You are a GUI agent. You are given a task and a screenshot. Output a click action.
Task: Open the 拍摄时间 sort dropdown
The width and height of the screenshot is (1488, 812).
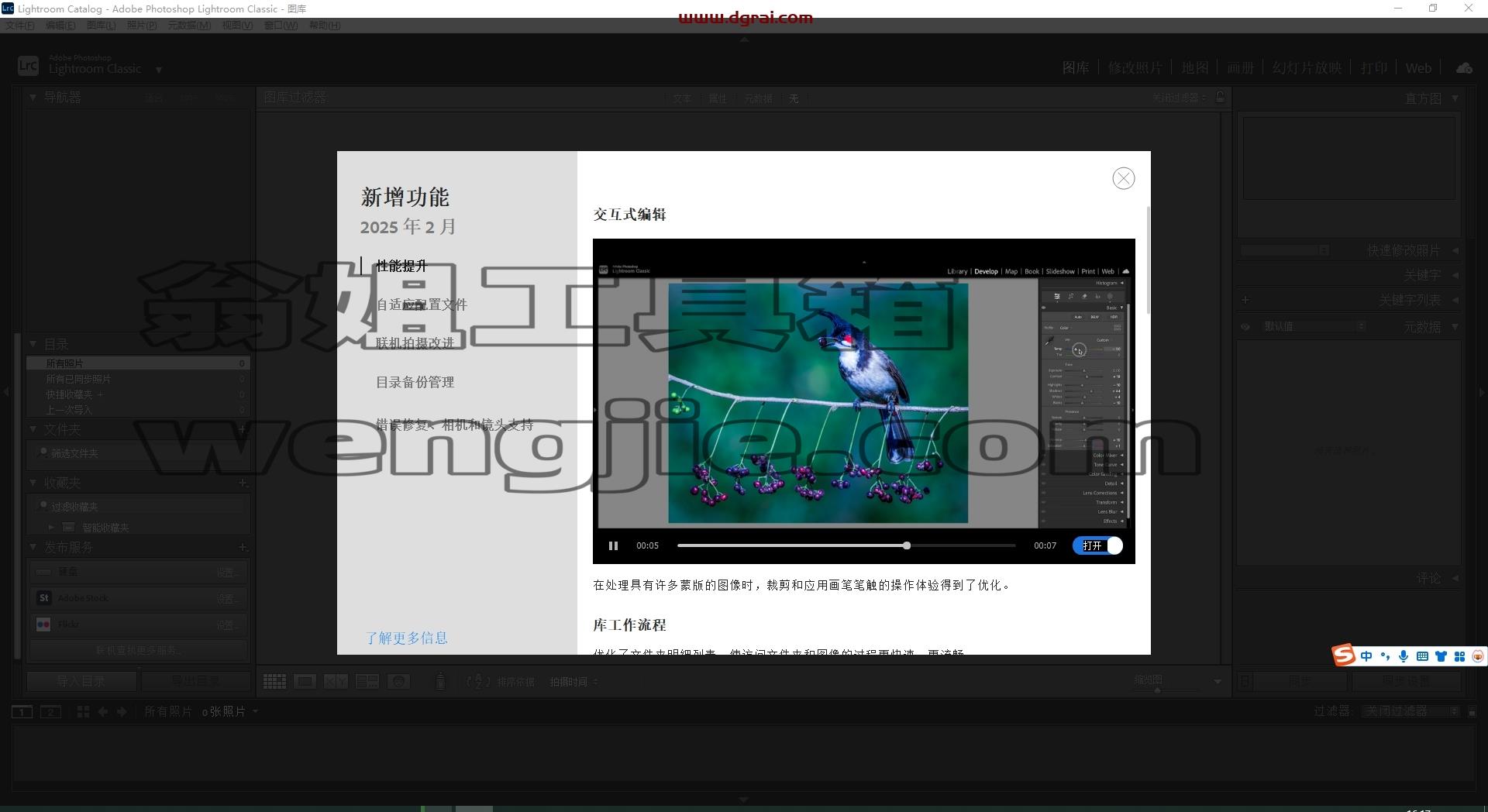click(573, 682)
